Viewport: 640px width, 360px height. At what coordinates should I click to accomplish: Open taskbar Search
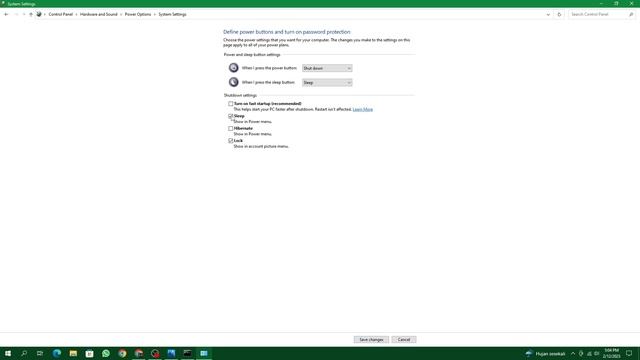pyautogui.click(x=24, y=353)
